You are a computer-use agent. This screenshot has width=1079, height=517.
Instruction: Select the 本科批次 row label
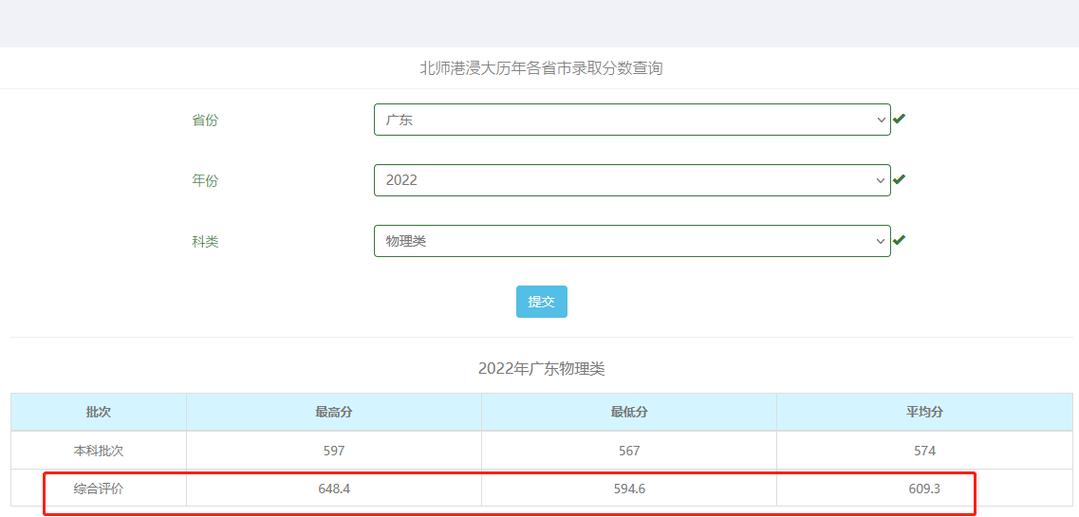coord(98,451)
